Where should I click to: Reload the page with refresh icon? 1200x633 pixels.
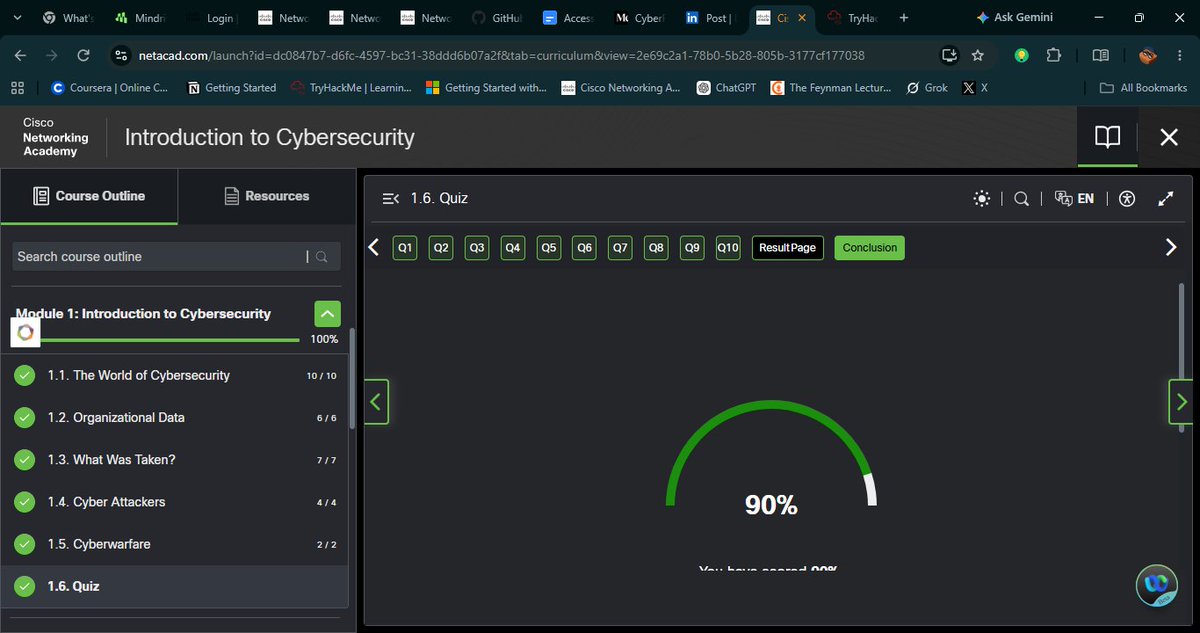tap(83, 56)
